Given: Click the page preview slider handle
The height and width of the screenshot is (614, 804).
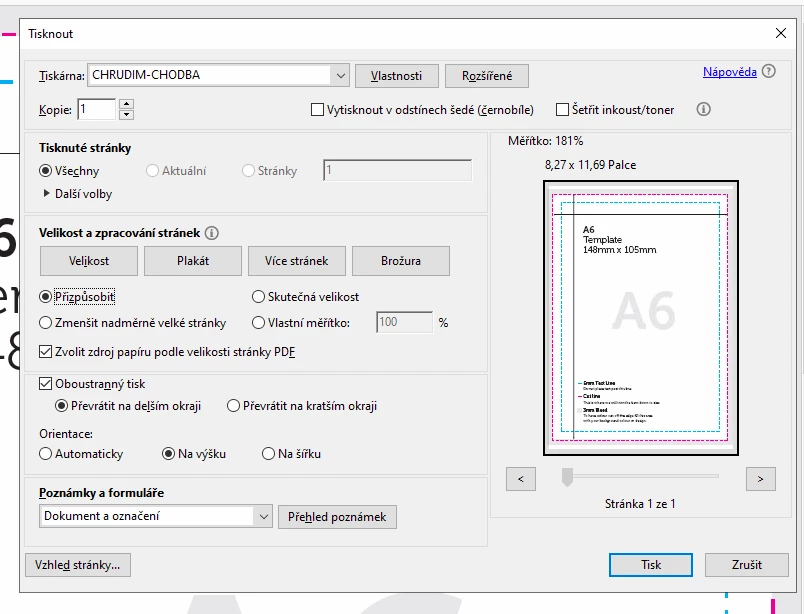Looking at the screenshot, I should tap(567, 477).
